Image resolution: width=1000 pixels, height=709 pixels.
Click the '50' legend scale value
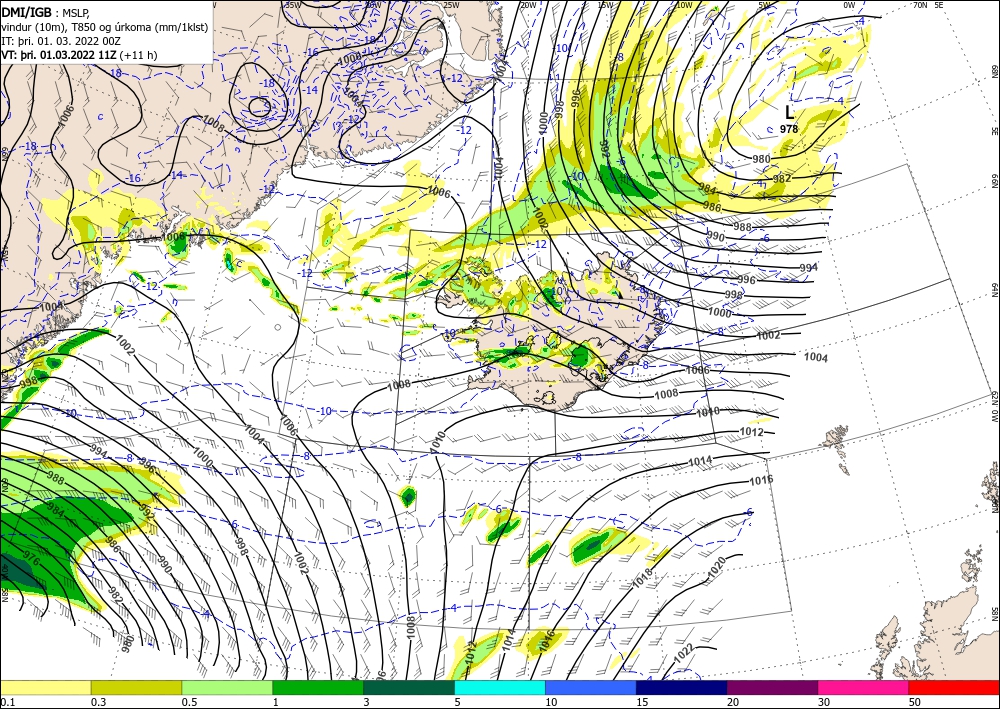tap(915, 702)
